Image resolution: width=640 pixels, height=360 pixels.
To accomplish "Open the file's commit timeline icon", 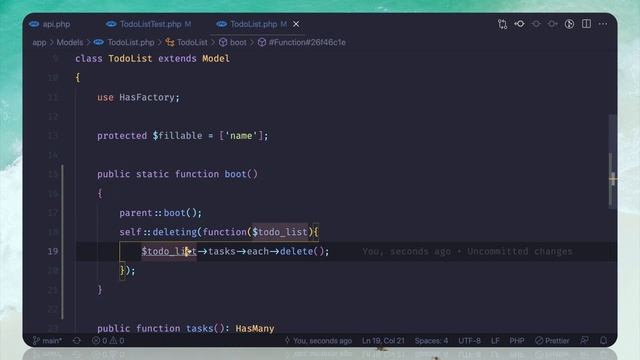I will (519, 24).
